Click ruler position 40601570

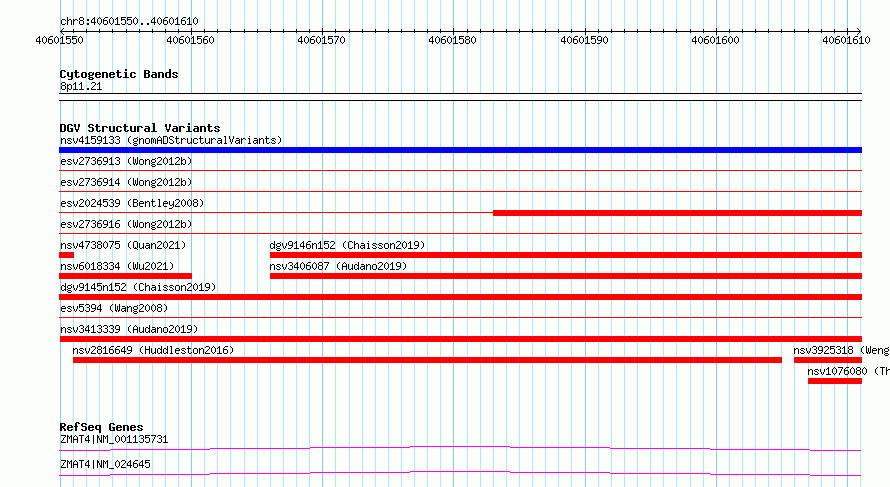(x=322, y=40)
